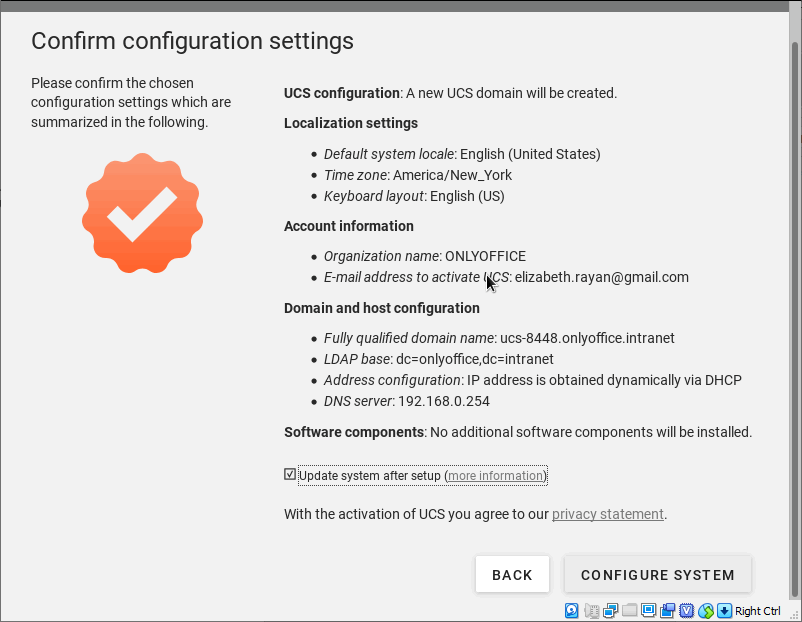Click the shared folders status icon
This screenshot has height=622, width=802.
point(629,611)
